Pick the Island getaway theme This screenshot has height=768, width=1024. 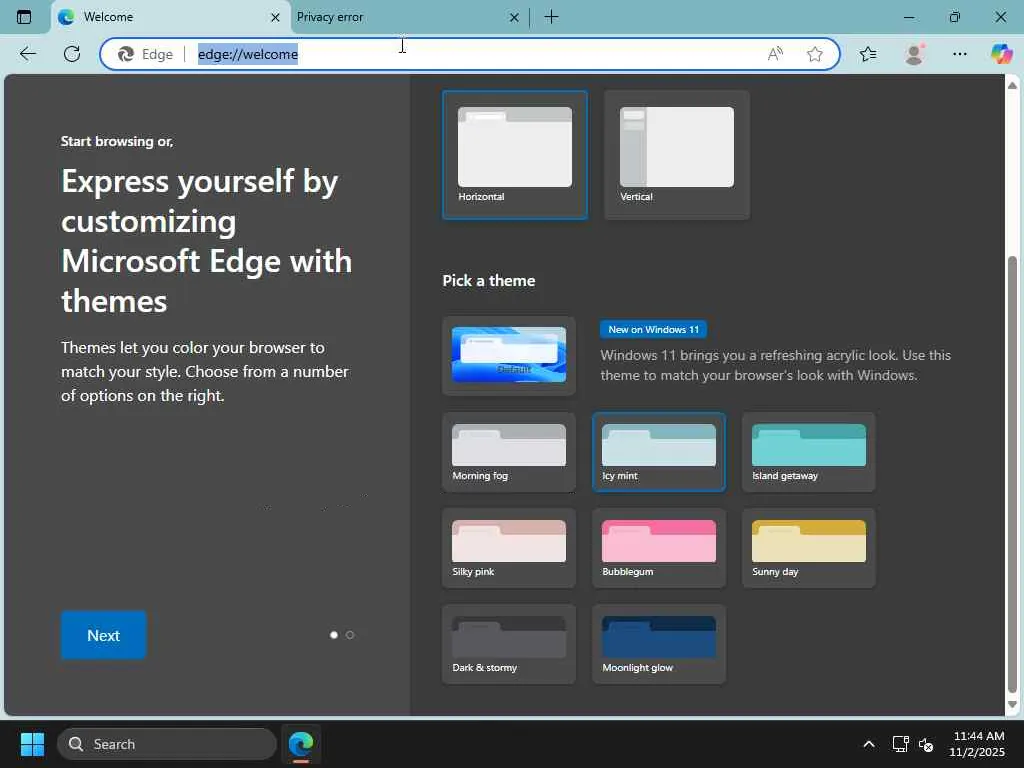[x=808, y=452]
